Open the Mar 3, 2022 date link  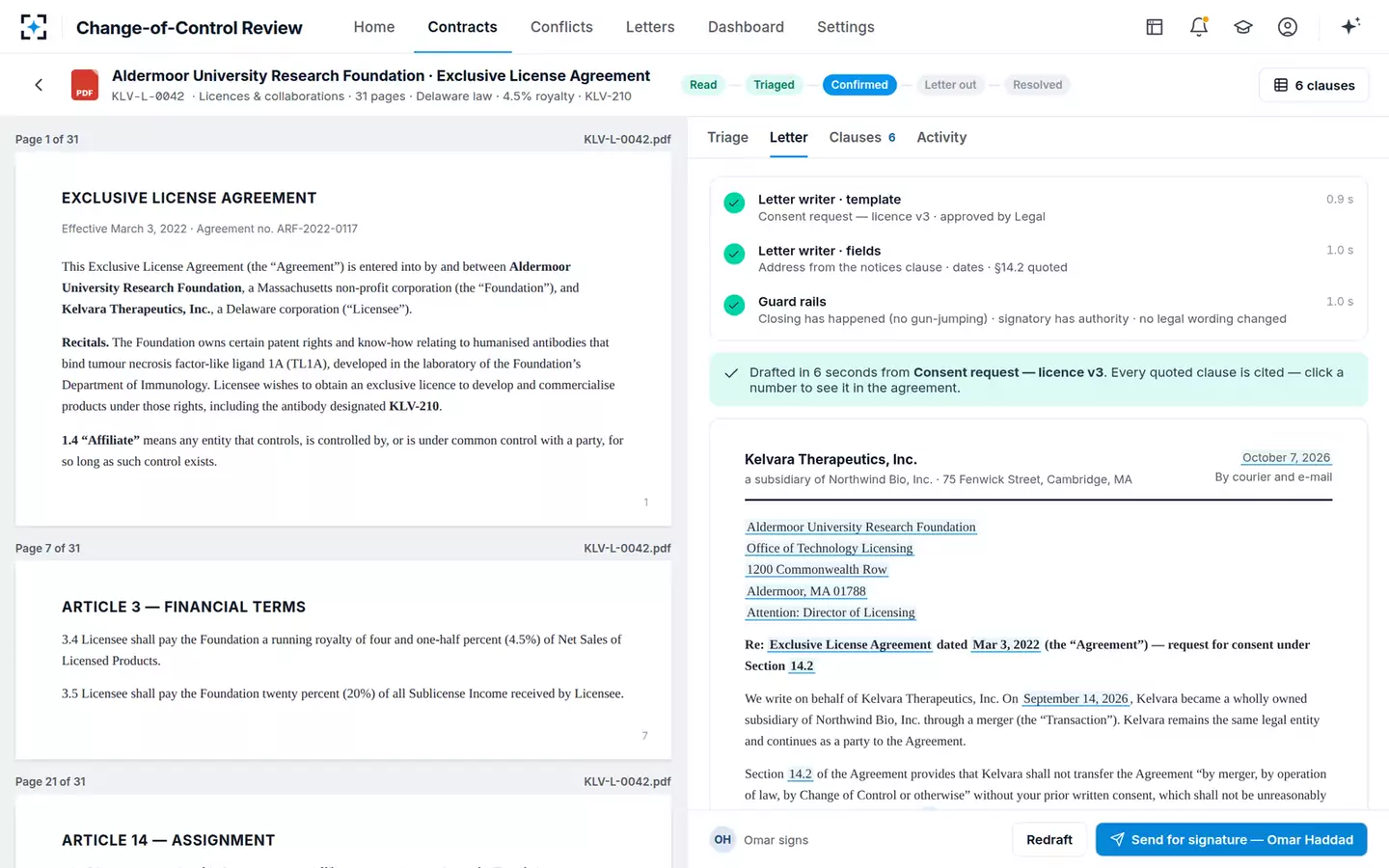click(x=1006, y=645)
